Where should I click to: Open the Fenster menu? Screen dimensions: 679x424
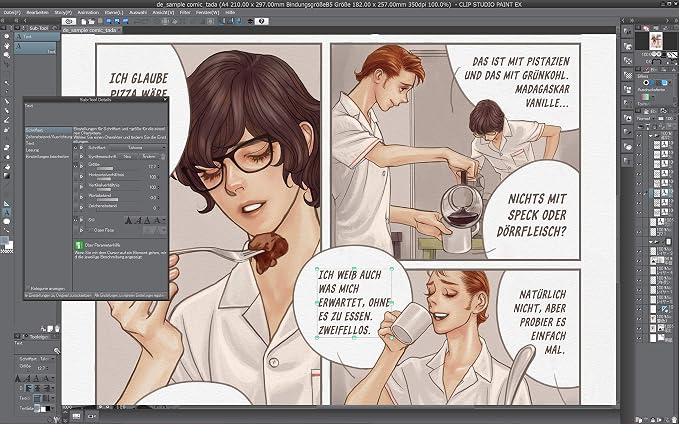(208, 13)
